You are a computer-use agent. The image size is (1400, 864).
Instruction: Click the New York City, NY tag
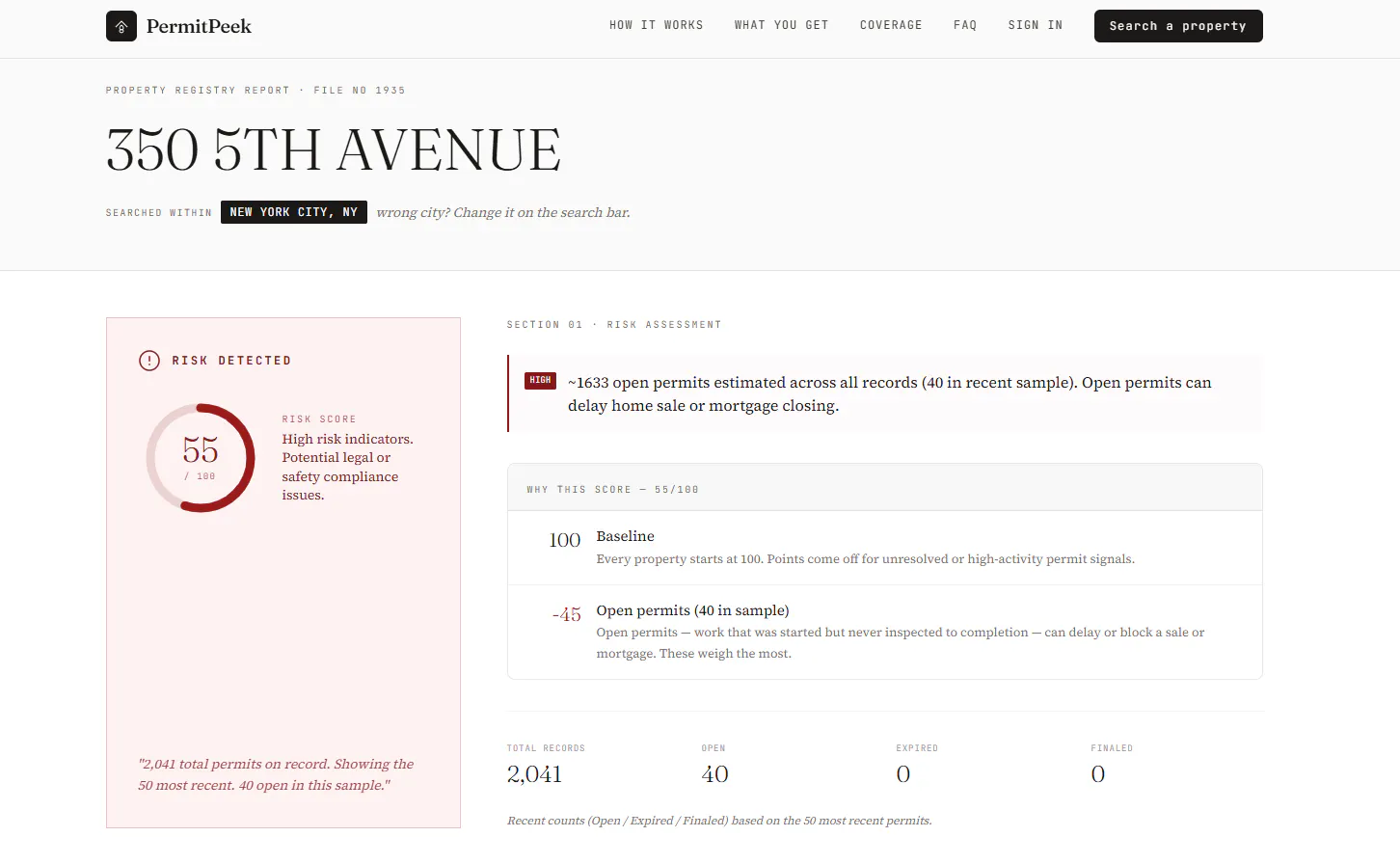click(294, 212)
